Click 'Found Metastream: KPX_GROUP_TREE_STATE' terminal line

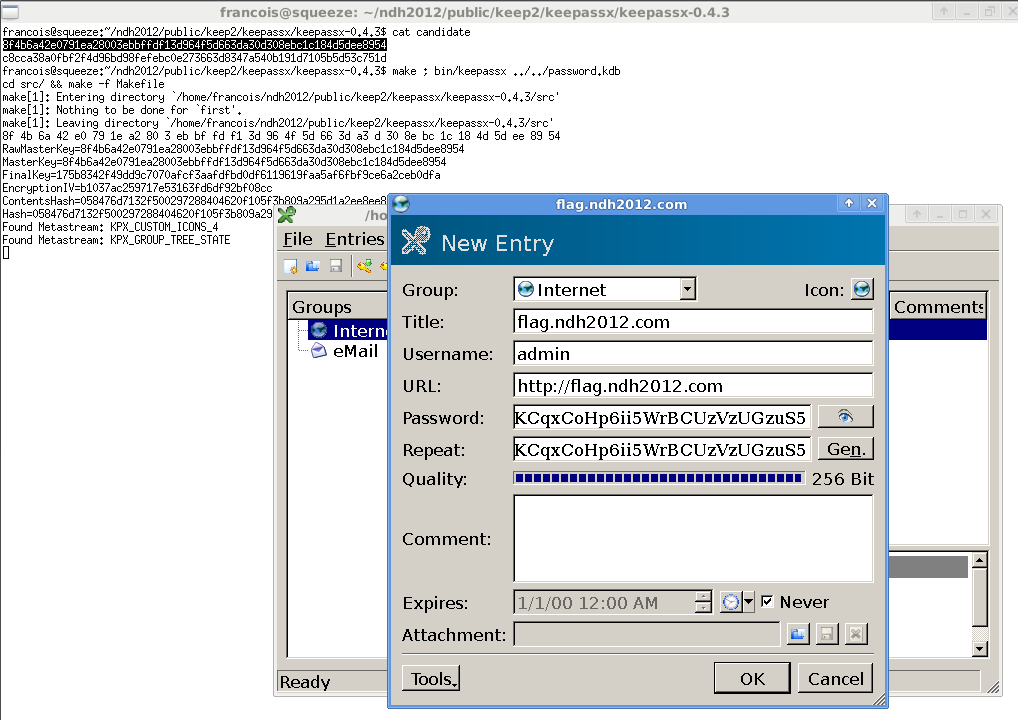point(116,240)
